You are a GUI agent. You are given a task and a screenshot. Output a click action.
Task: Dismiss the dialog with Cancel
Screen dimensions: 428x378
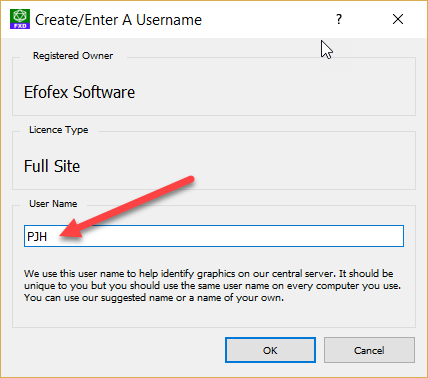(369, 350)
